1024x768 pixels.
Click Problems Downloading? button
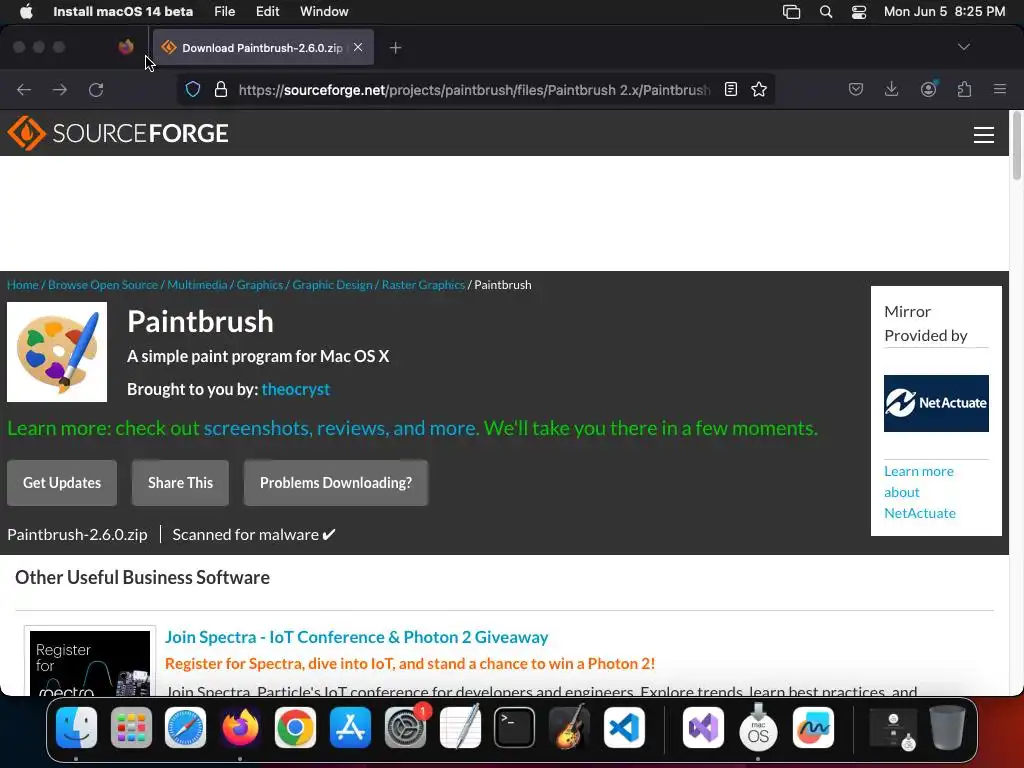tap(336, 483)
